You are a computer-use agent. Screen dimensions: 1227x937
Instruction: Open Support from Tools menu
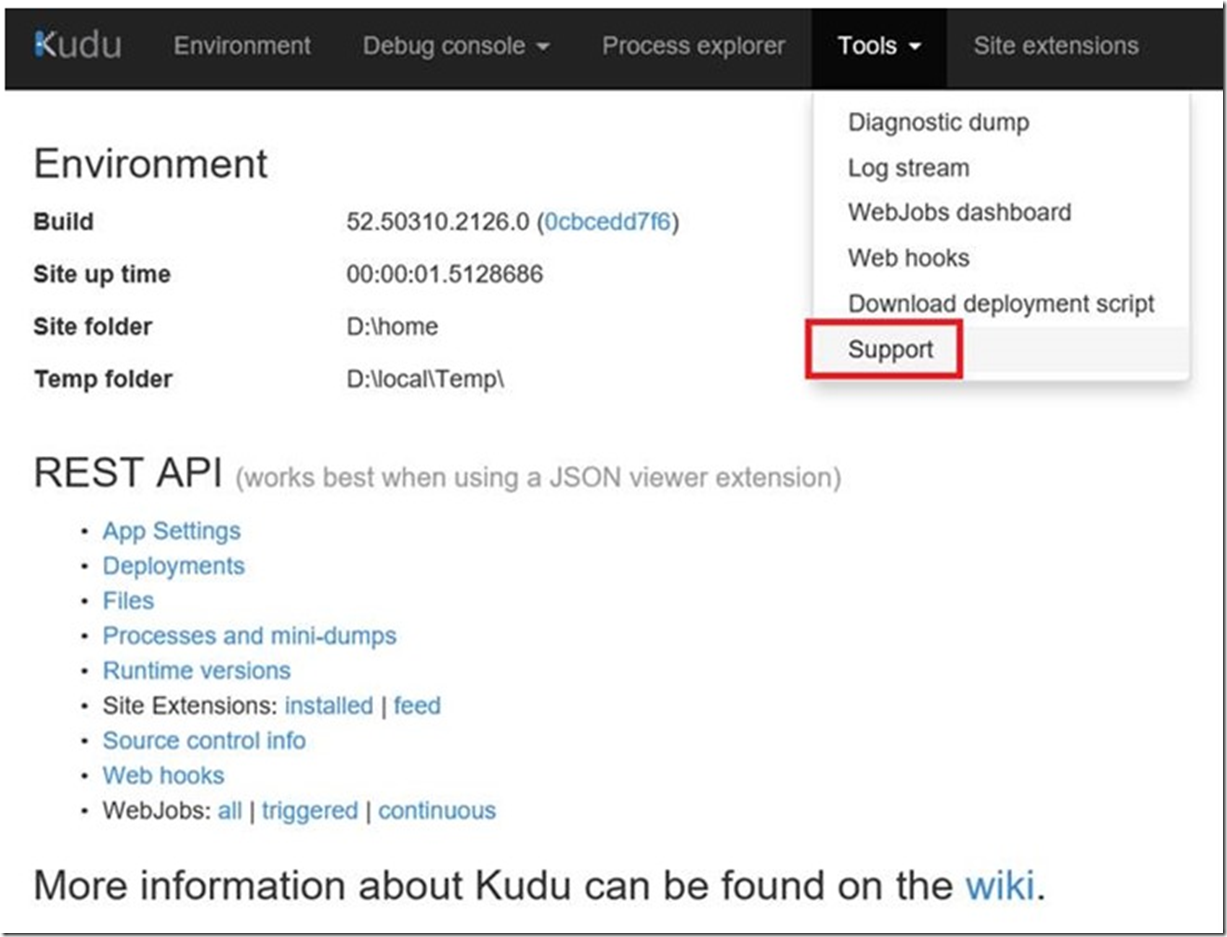(890, 350)
